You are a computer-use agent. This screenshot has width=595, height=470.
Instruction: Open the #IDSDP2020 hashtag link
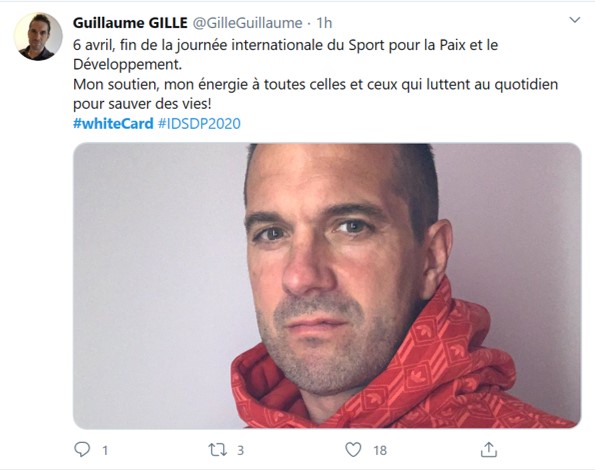click(199, 124)
